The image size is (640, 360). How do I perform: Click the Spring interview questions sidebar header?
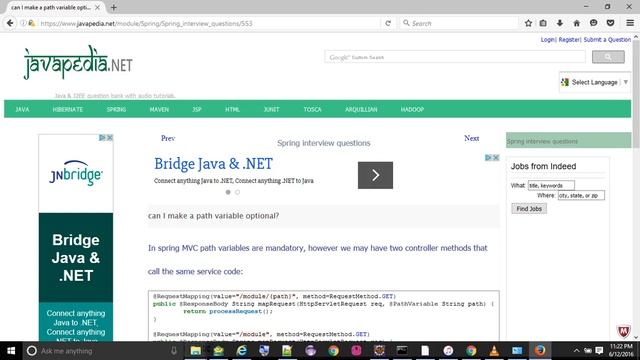coord(568,141)
